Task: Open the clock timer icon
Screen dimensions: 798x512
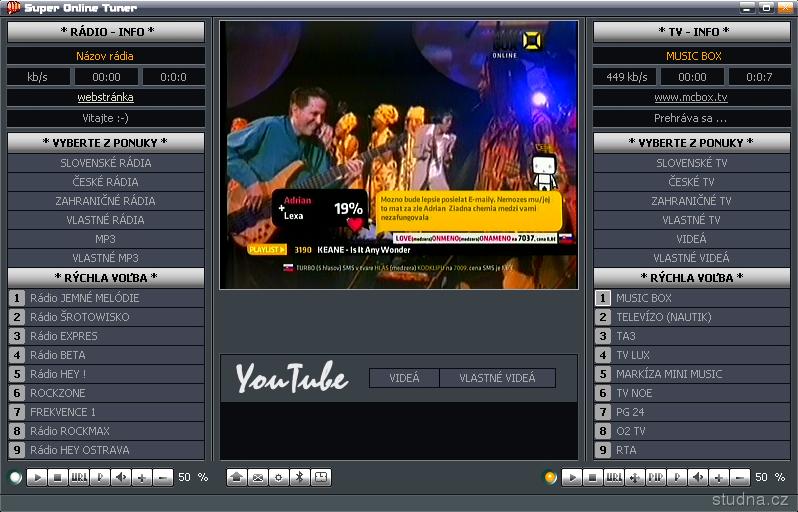Action: (321, 477)
